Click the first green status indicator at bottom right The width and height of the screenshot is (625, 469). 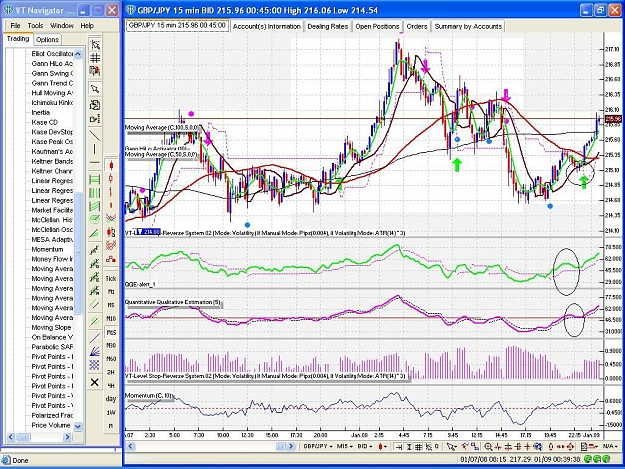[588, 459]
